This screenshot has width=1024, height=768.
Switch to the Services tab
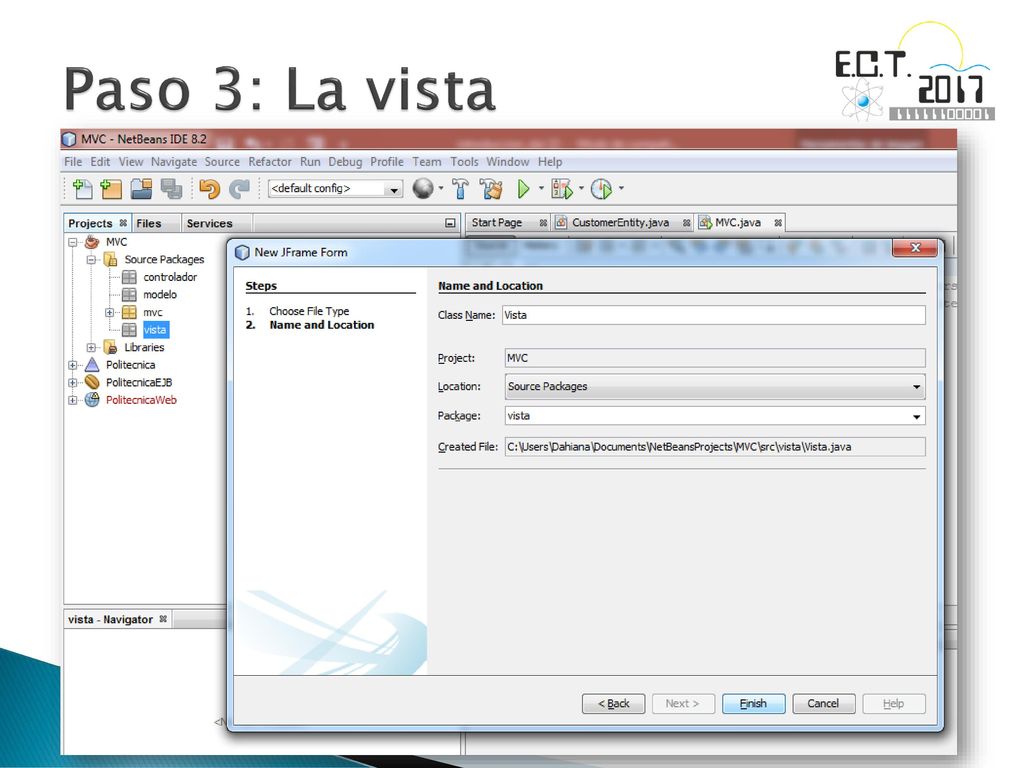[x=210, y=223]
